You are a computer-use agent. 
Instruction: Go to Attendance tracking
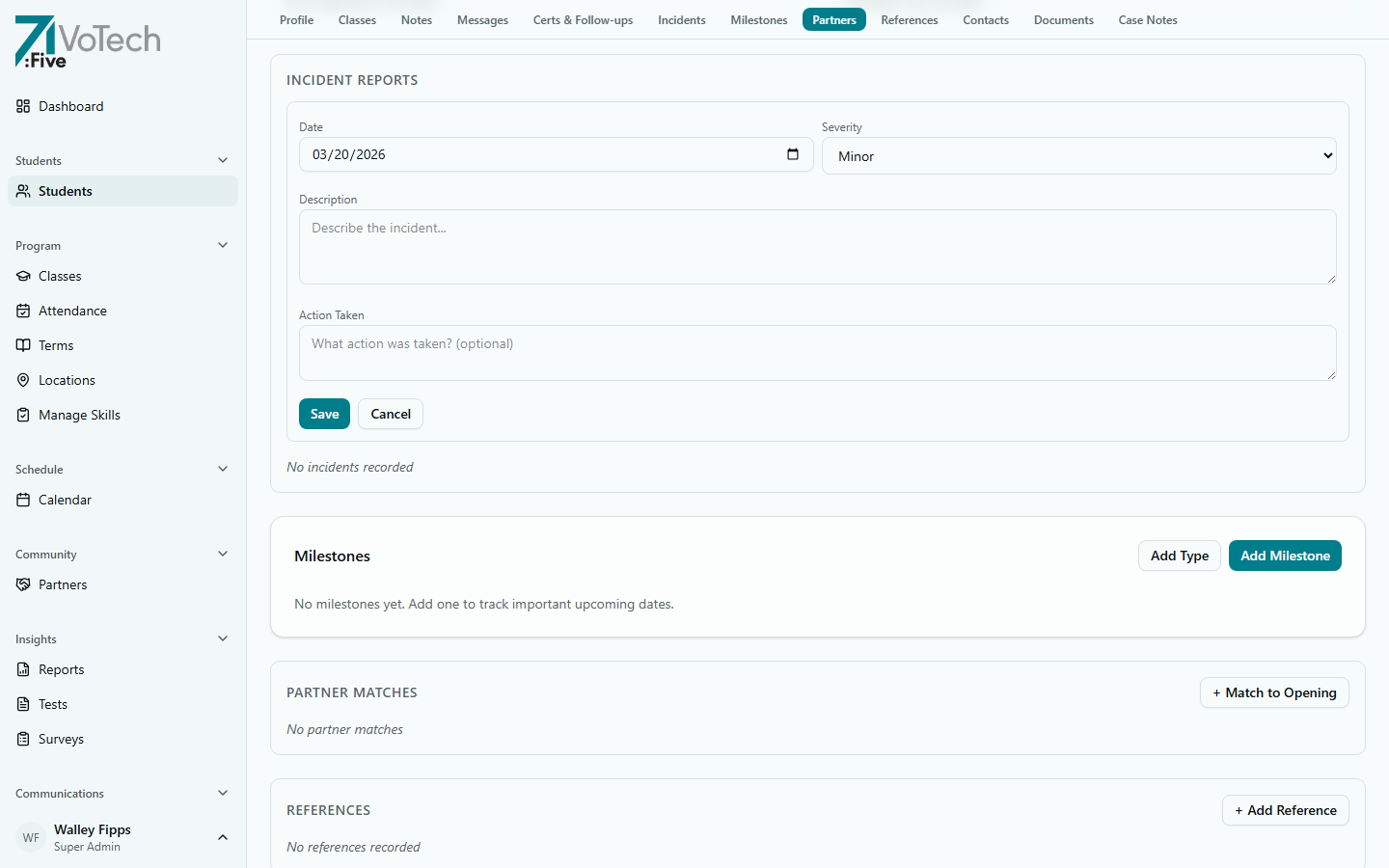coord(72,311)
